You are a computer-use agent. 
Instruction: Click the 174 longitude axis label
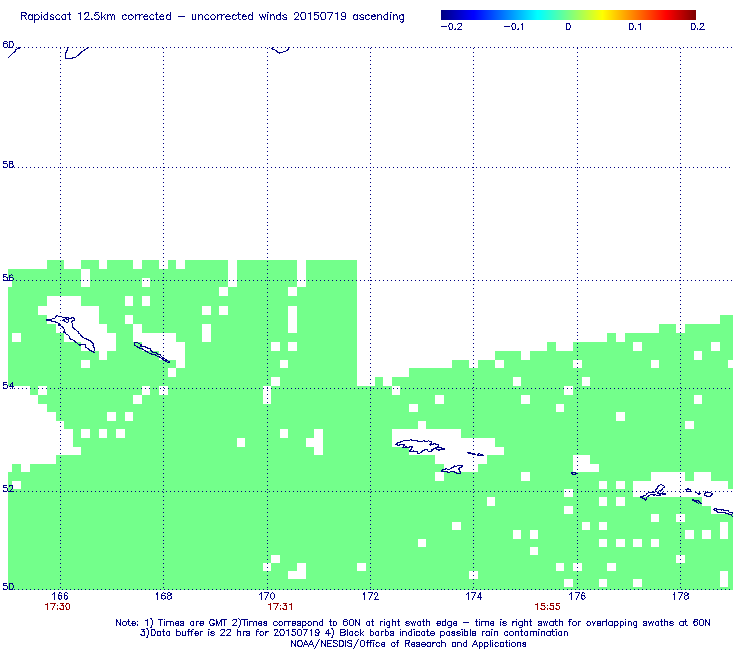[474, 596]
